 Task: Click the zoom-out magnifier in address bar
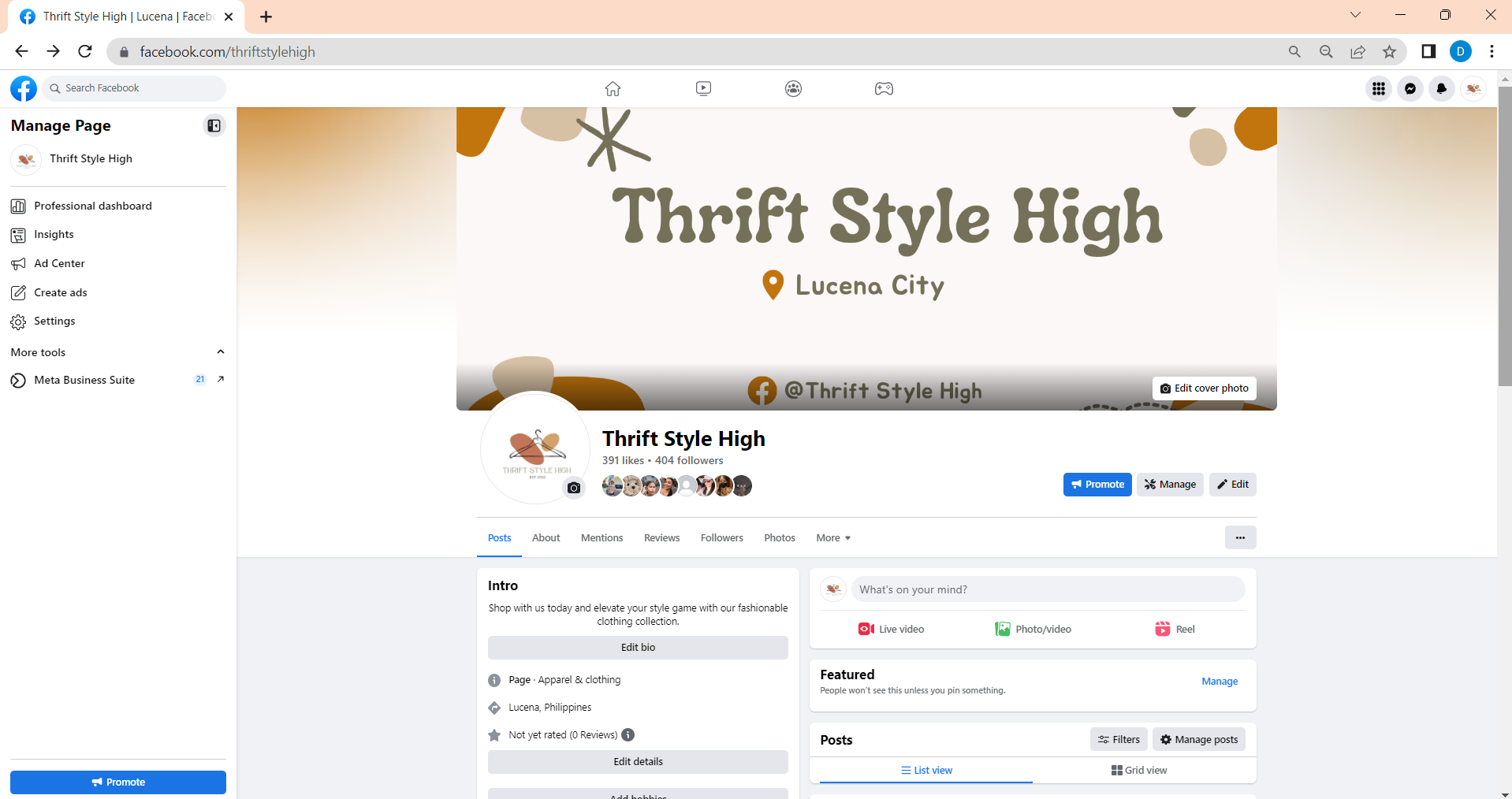(1326, 52)
